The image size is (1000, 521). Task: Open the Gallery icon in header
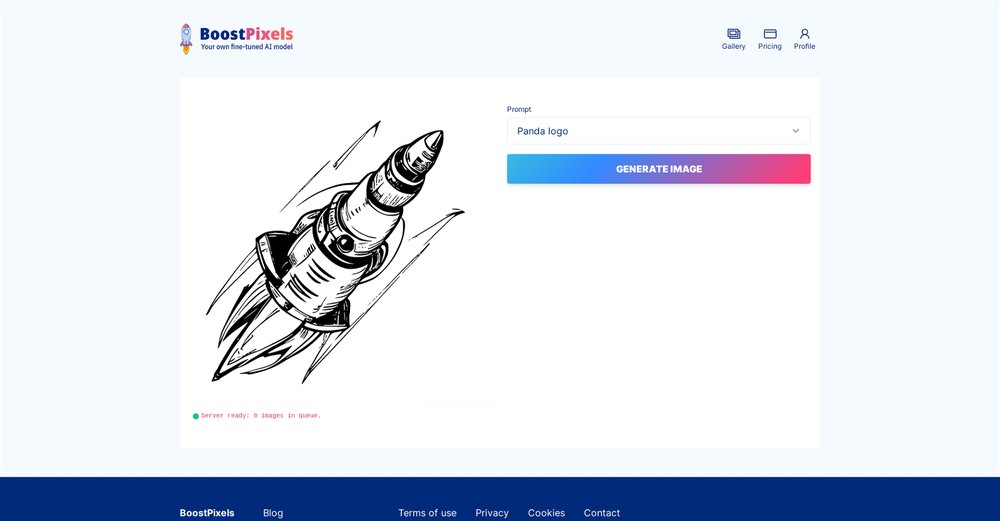pyautogui.click(x=733, y=34)
